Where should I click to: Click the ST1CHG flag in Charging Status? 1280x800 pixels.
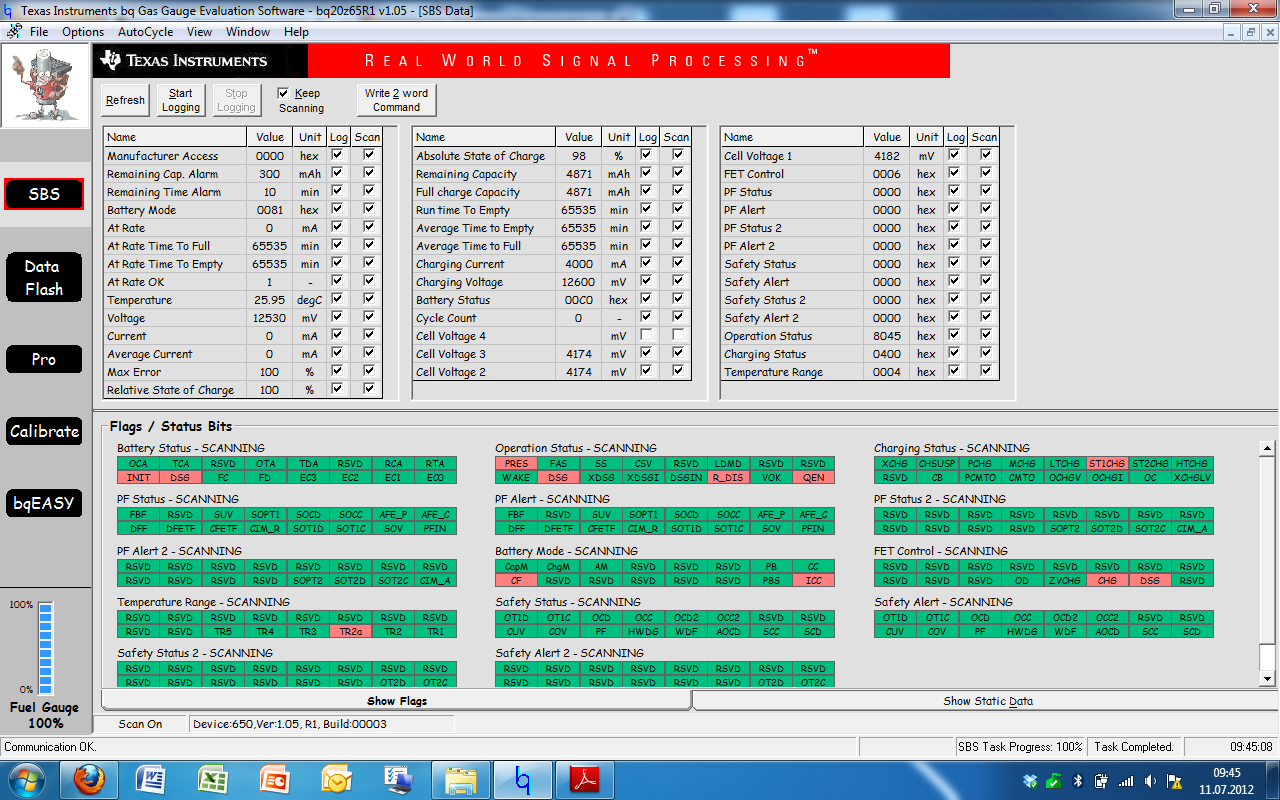[x=1107, y=464]
